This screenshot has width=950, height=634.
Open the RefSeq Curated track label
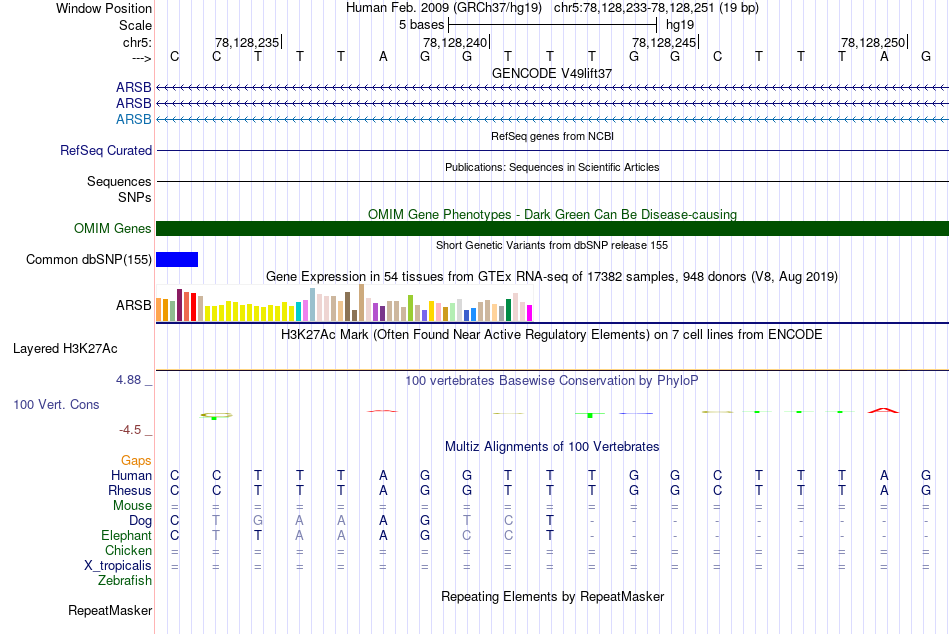(106, 150)
